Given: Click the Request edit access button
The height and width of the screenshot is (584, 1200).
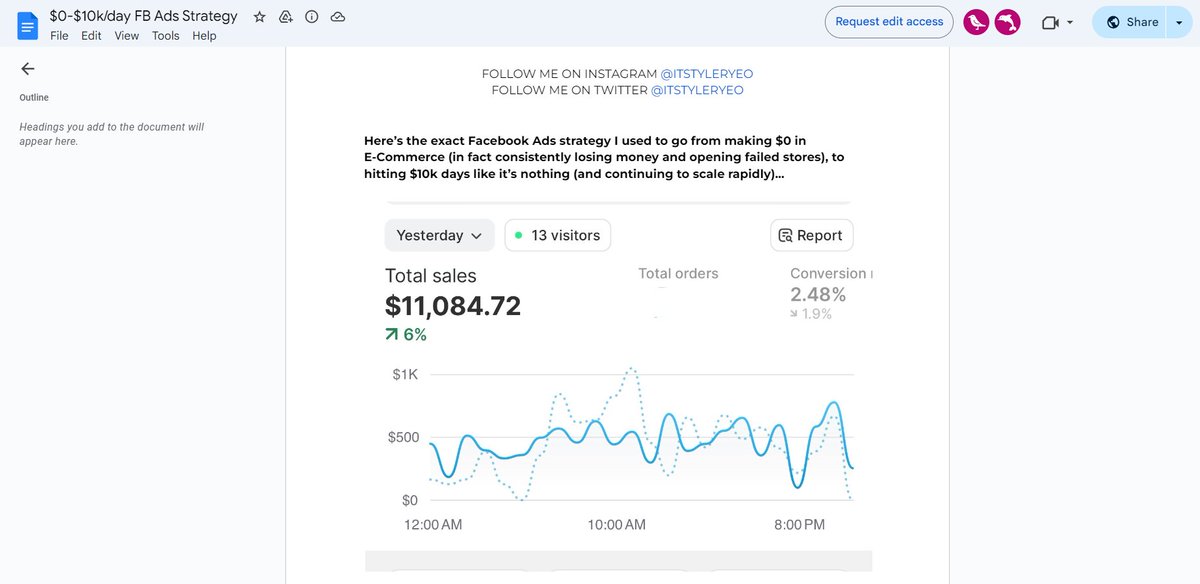Looking at the screenshot, I should click(x=888, y=21).
